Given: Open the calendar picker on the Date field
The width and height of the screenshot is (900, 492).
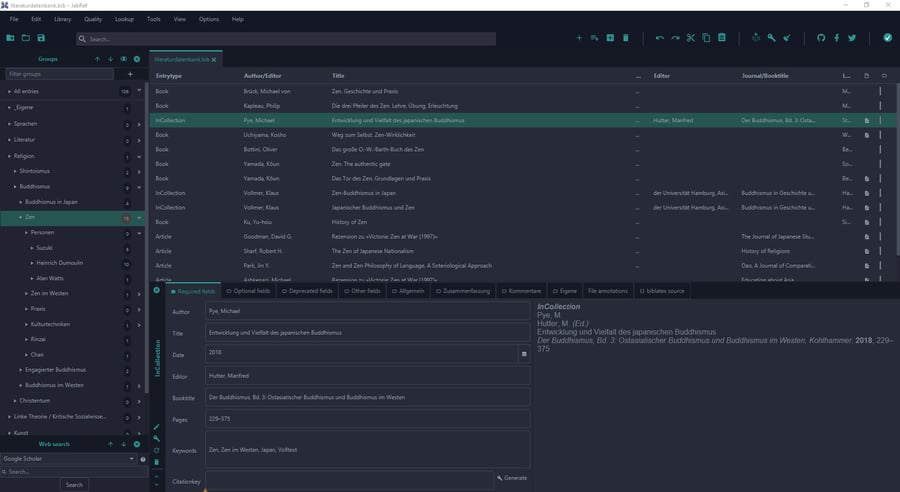Looking at the screenshot, I should [x=523, y=354].
